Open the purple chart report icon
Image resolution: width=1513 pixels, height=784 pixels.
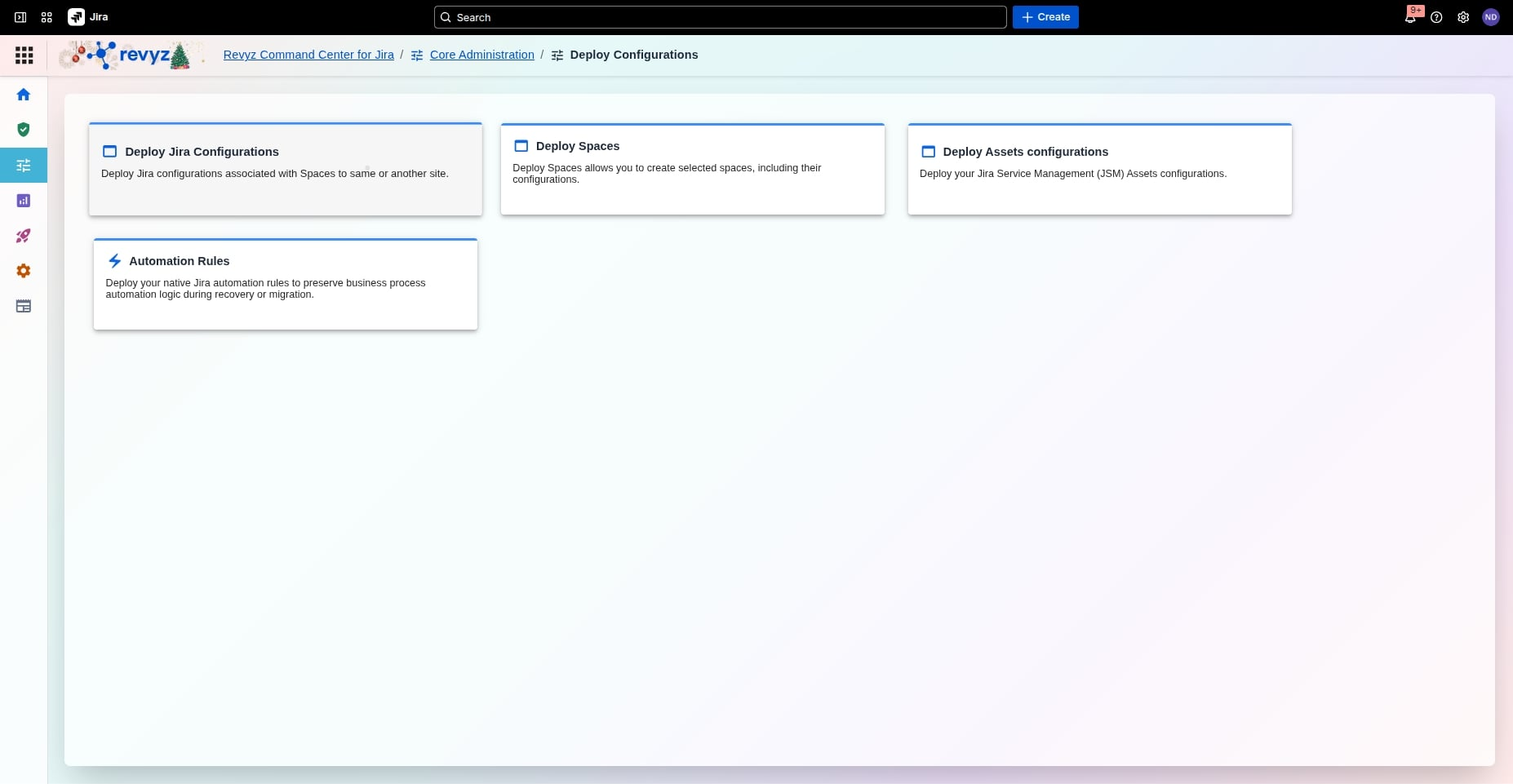(x=24, y=201)
